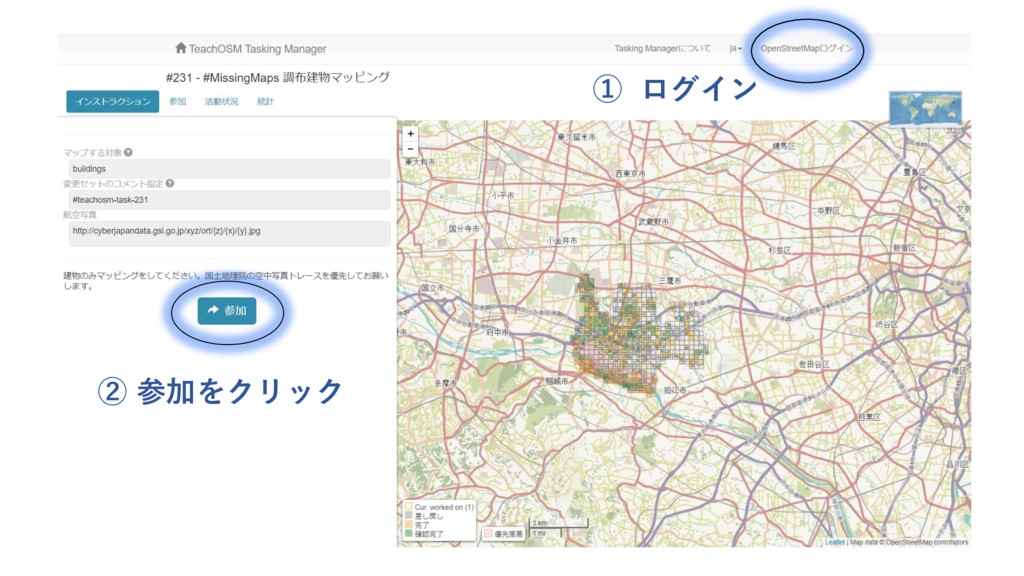This screenshot has width=1024, height=576.
Task: Switch to the 活動状況 tab
Action: click(221, 101)
